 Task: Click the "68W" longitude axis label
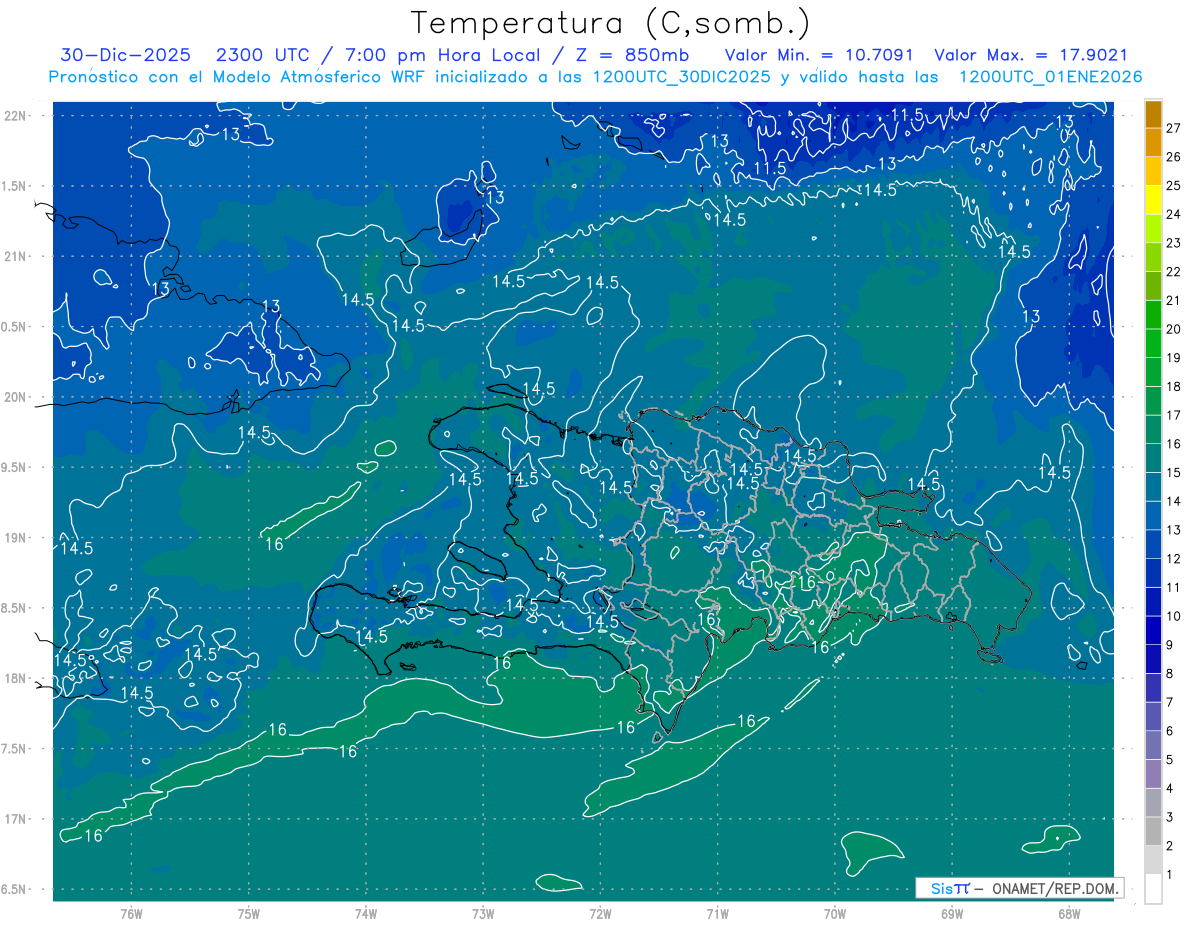(x=1069, y=914)
